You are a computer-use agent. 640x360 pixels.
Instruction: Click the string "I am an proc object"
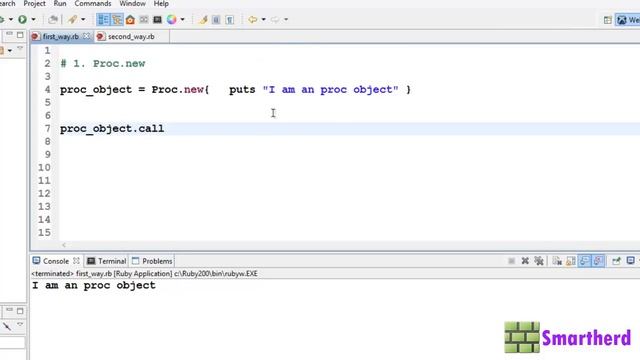[x=331, y=89]
